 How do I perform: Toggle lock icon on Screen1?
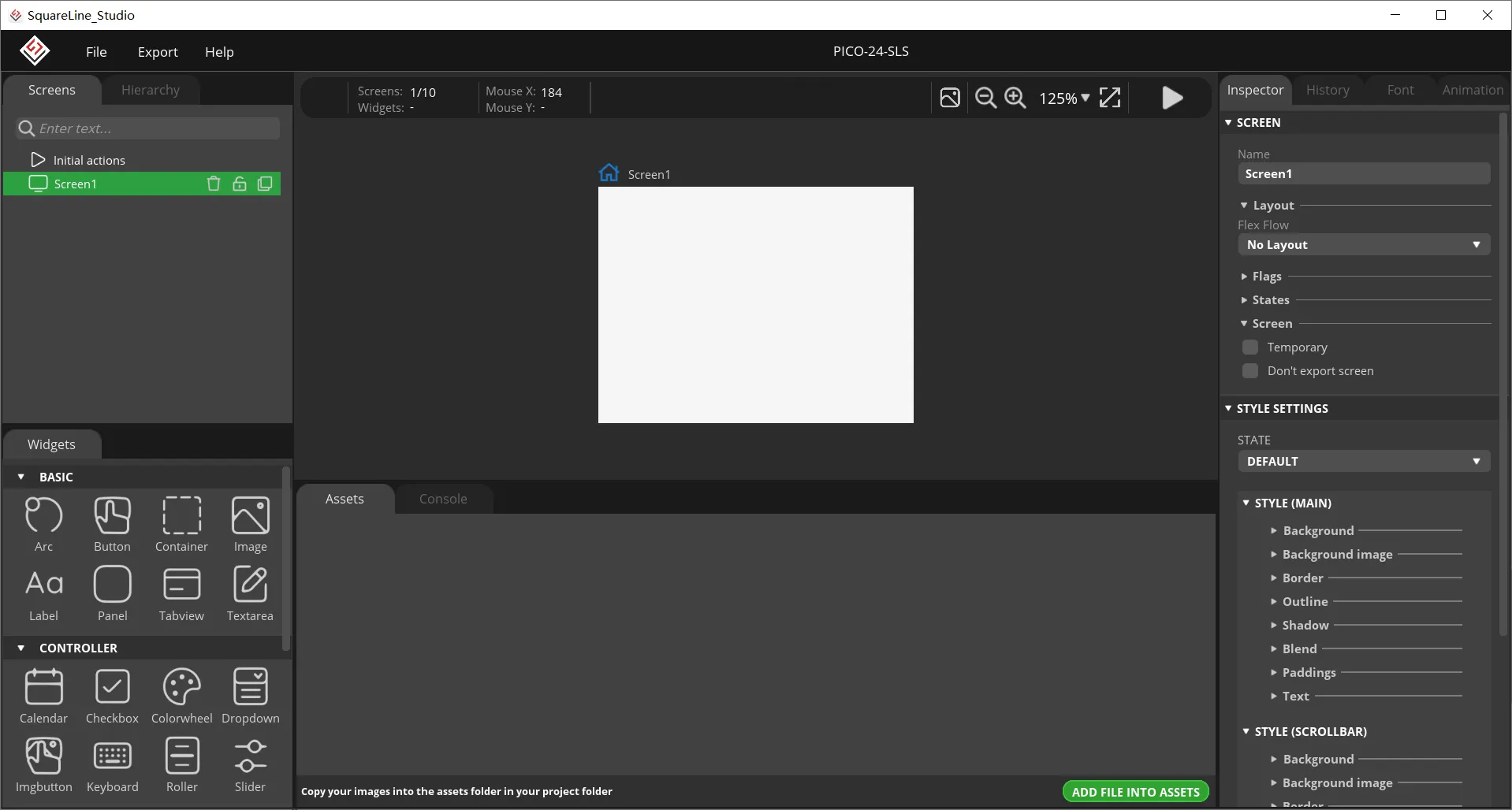[240, 184]
